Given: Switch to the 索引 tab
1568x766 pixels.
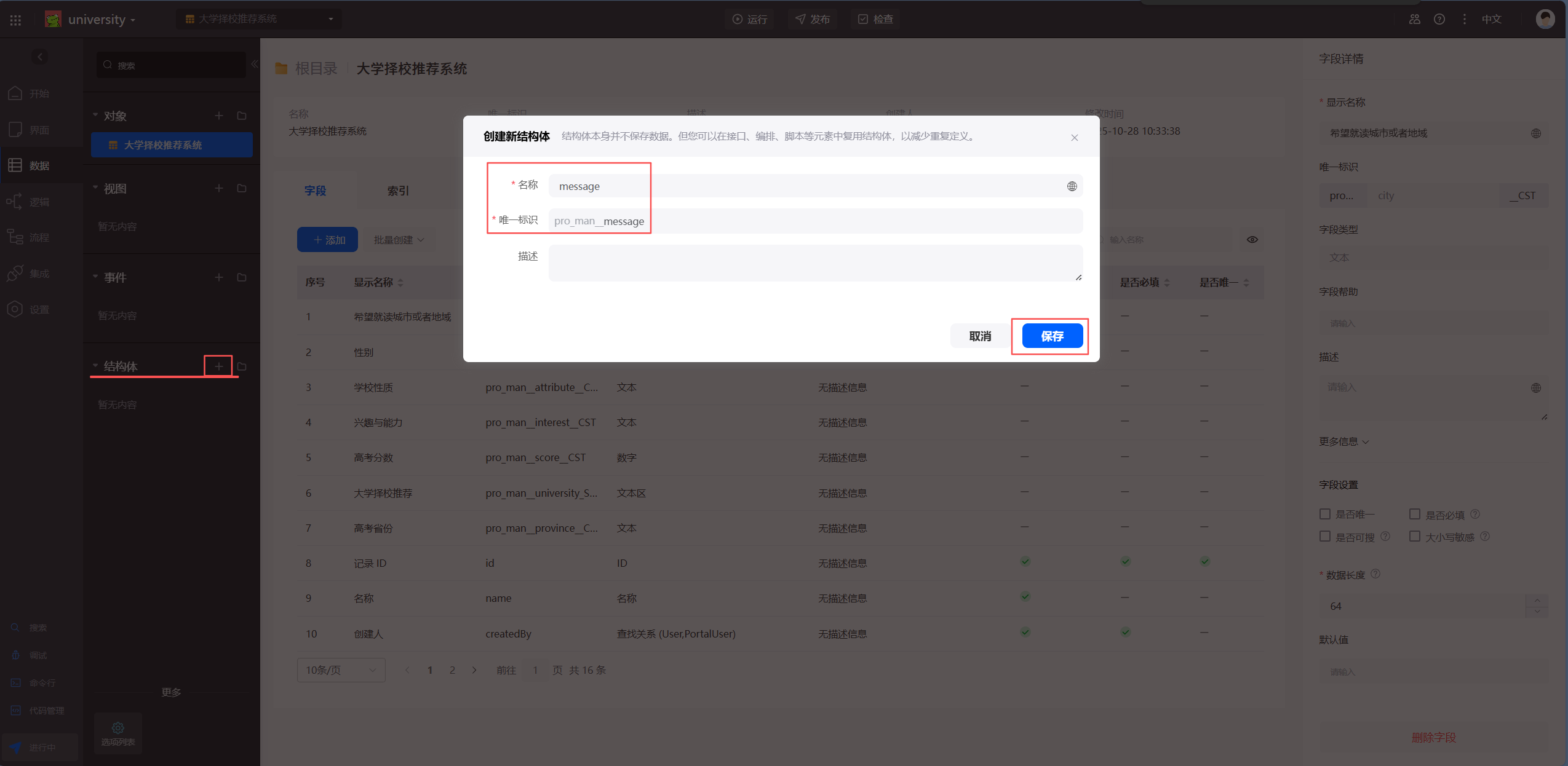Looking at the screenshot, I should (397, 191).
